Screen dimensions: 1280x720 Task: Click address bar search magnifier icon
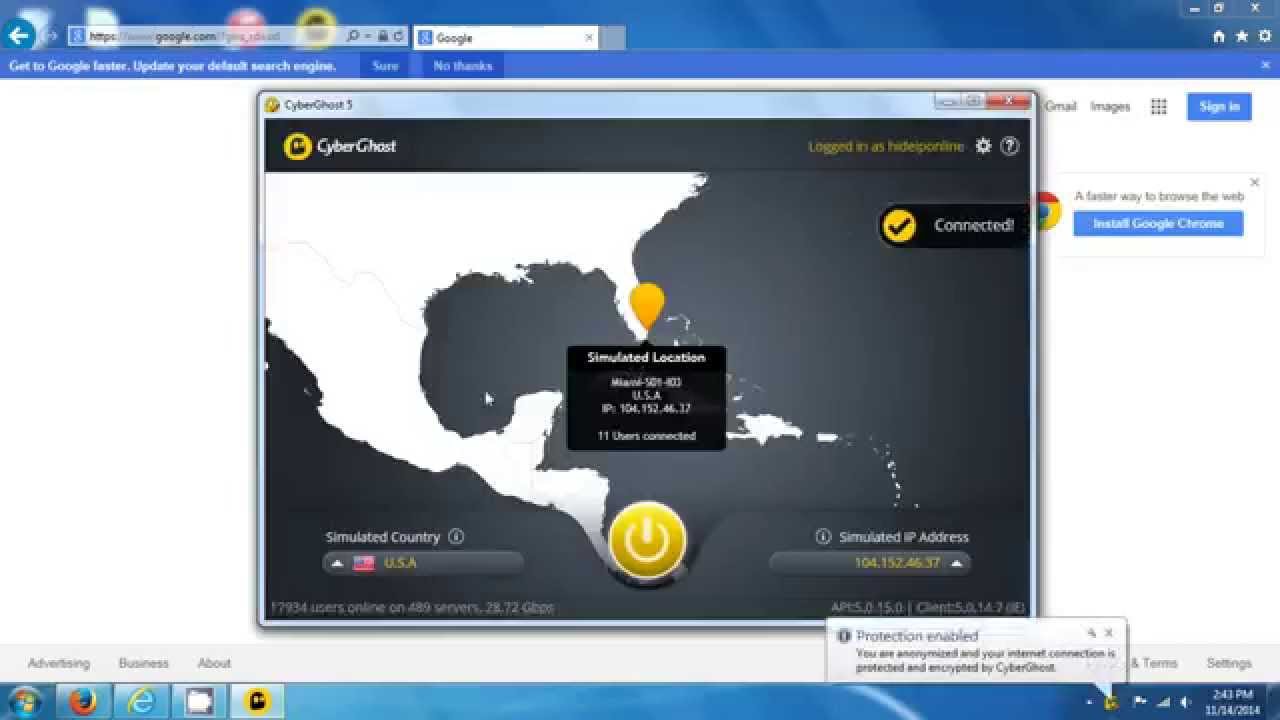click(x=353, y=36)
